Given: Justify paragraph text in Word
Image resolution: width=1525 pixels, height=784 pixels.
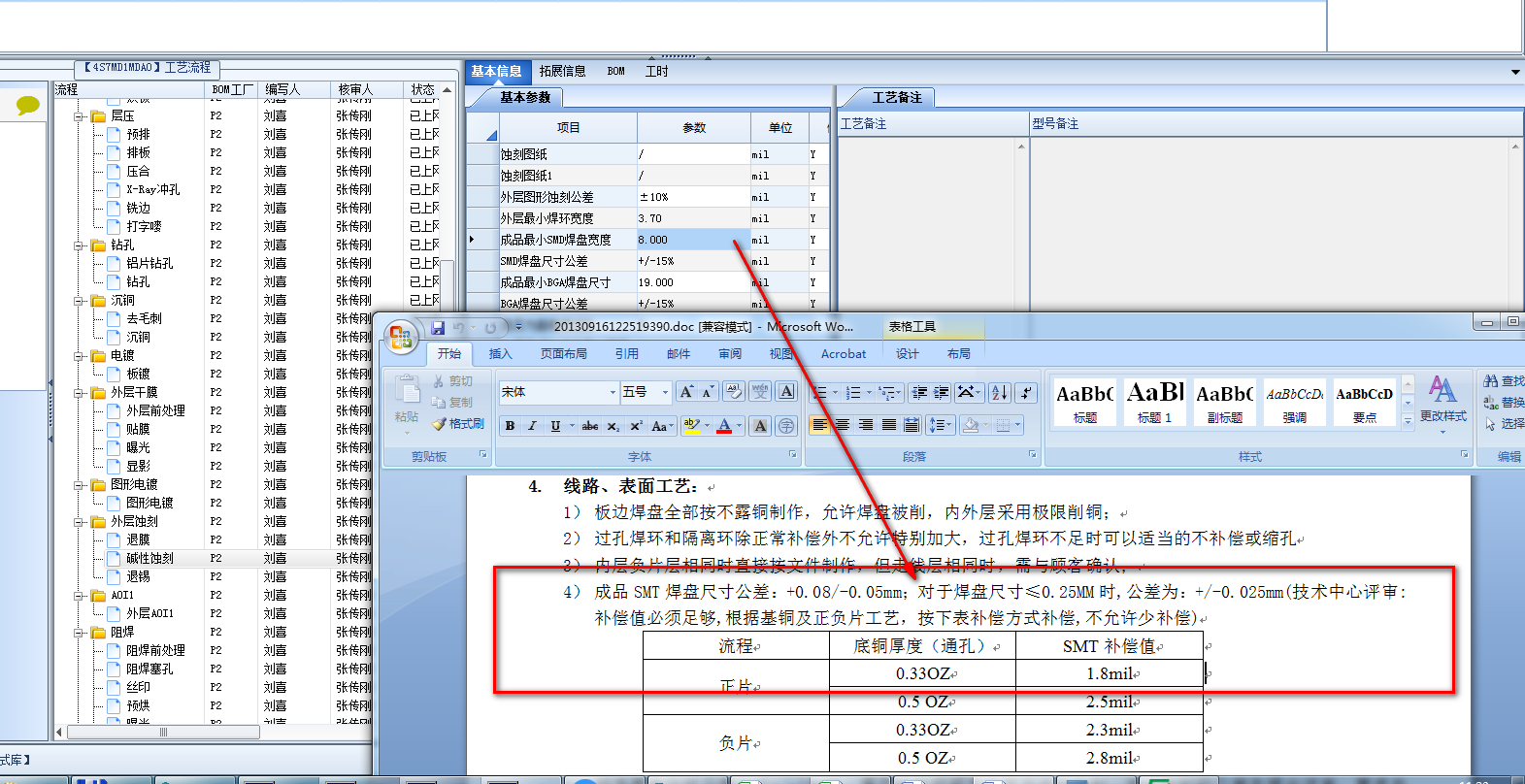Looking at the screenshot, I should [x=889, y=425].
